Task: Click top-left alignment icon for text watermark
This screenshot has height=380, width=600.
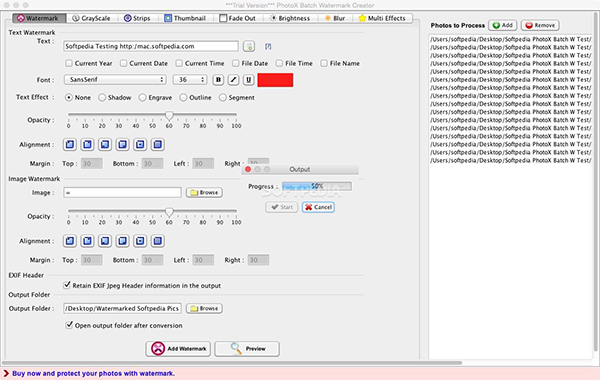Action: tap(70, 144)
